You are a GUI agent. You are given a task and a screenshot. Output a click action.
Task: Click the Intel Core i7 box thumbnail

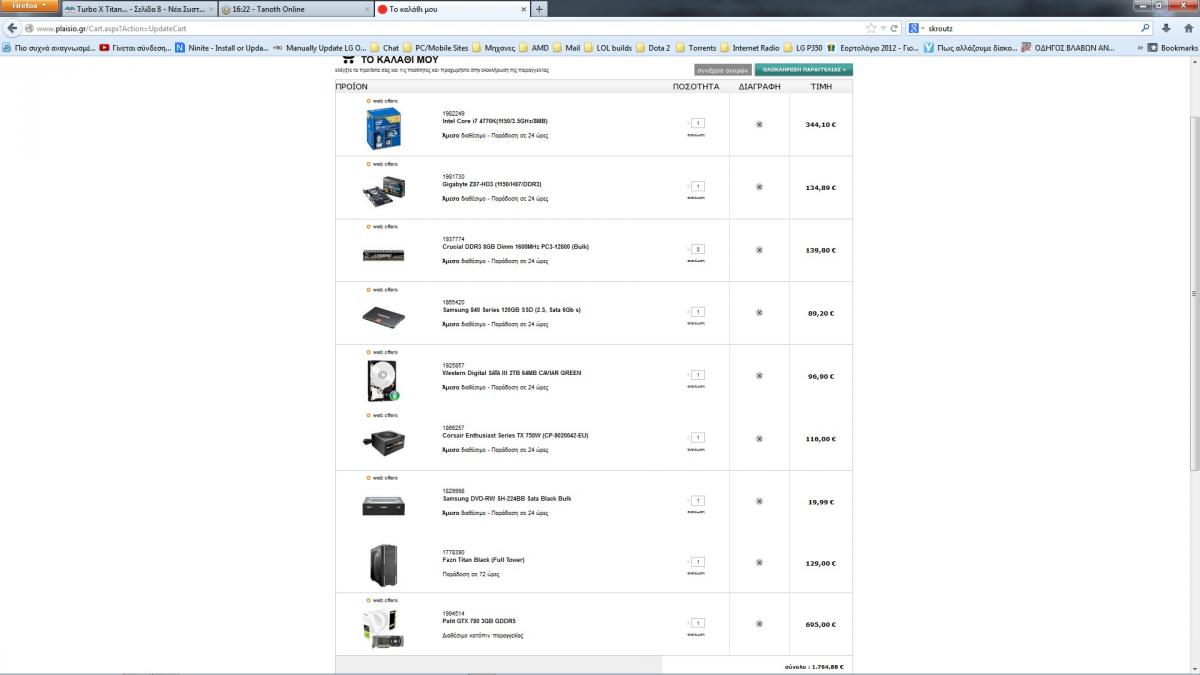pyautogui.click(x=383, y=128)
